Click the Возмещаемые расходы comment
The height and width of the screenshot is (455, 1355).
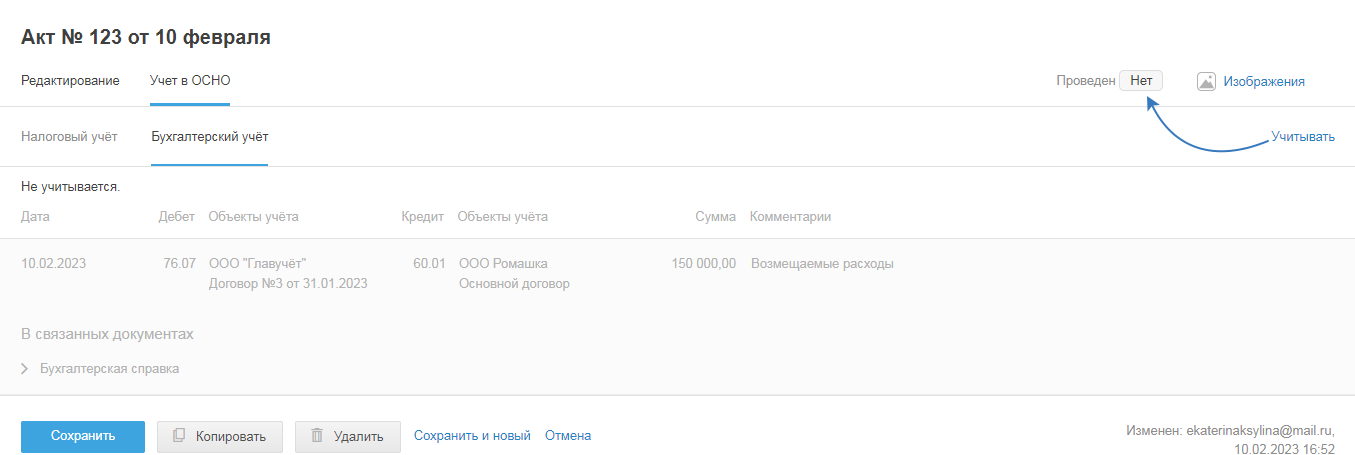[822, 264]
